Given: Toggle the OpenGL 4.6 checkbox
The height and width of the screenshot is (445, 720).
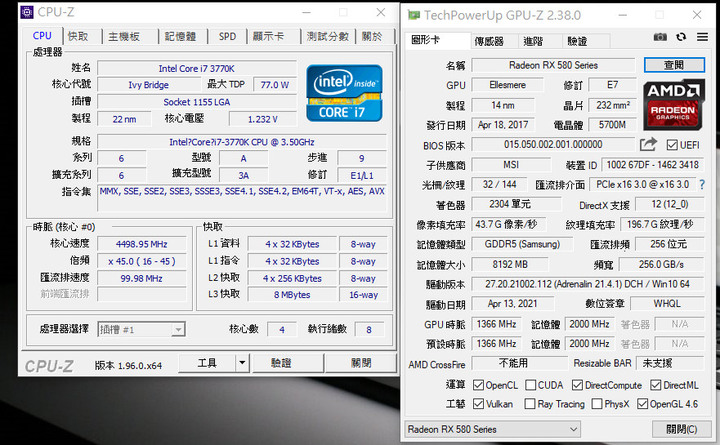Looking at the screenshot, I should (x=642, y=404).
